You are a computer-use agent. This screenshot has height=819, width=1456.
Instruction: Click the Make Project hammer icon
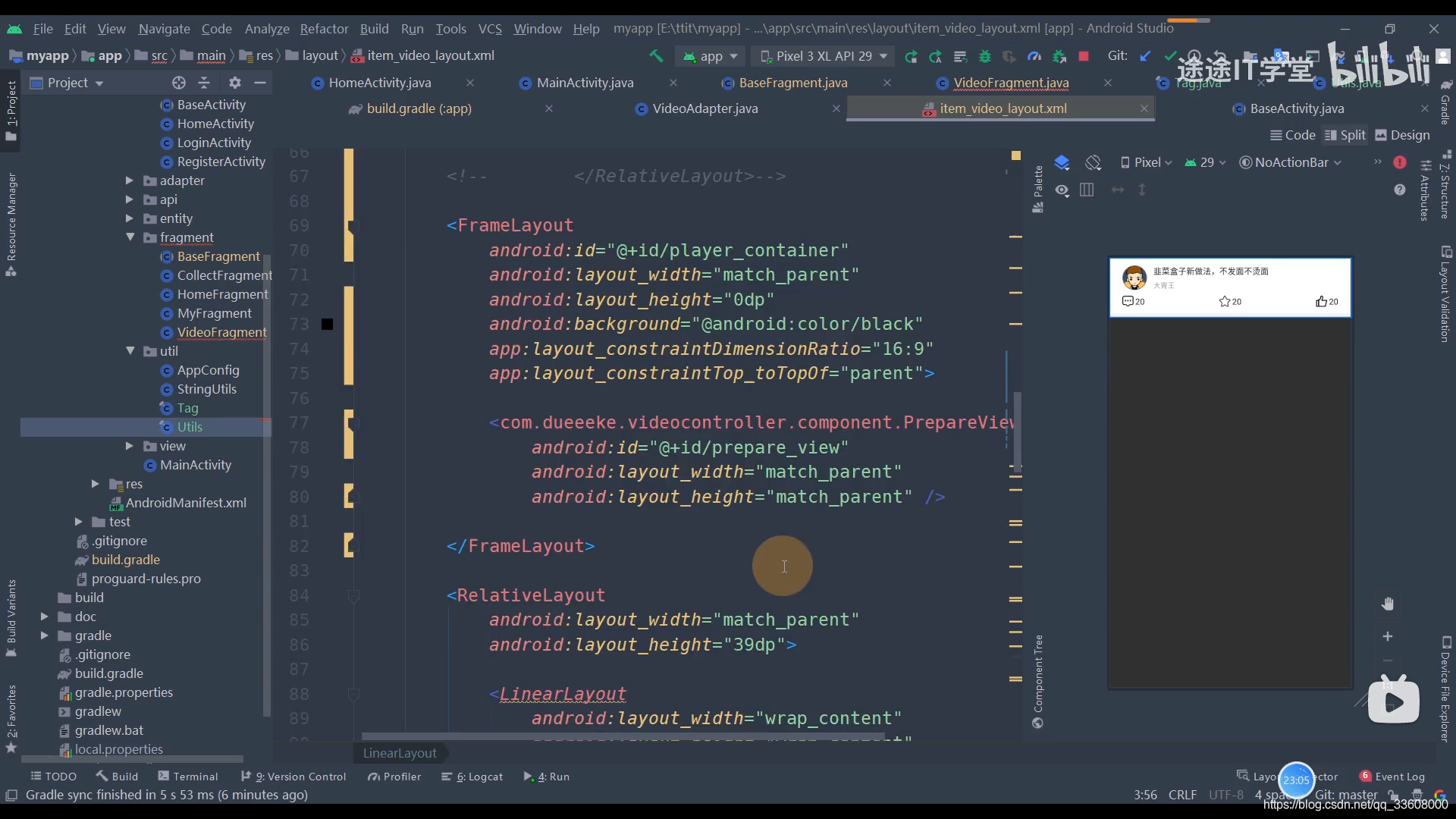coord(656,56)
